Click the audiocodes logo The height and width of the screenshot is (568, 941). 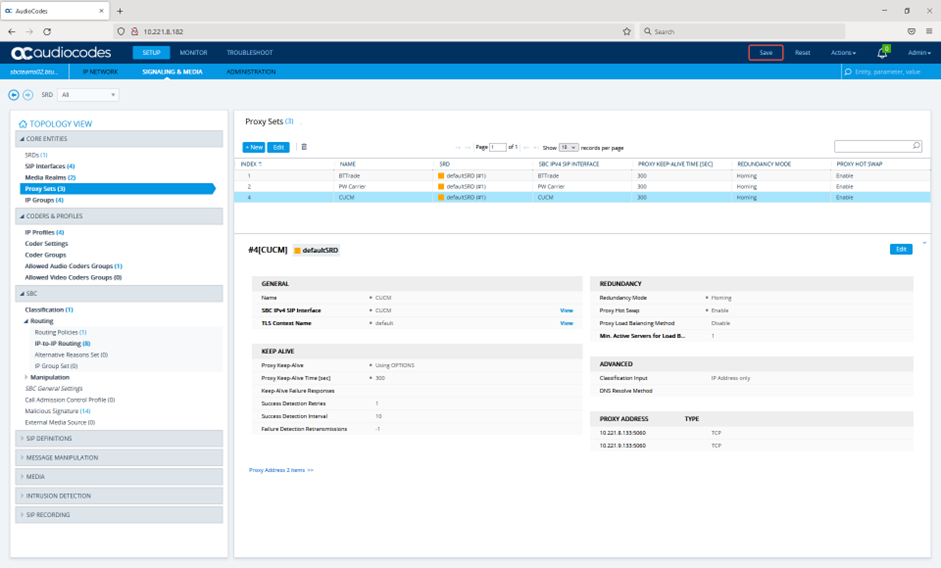point(61,53)
